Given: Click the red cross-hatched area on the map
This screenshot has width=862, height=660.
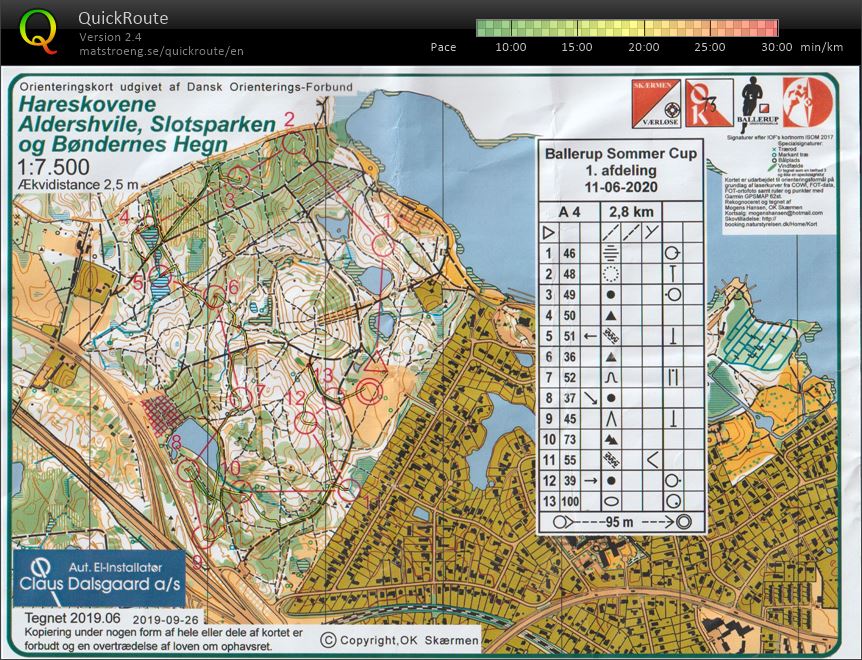Looking at the screenshot, I should 163,415.
